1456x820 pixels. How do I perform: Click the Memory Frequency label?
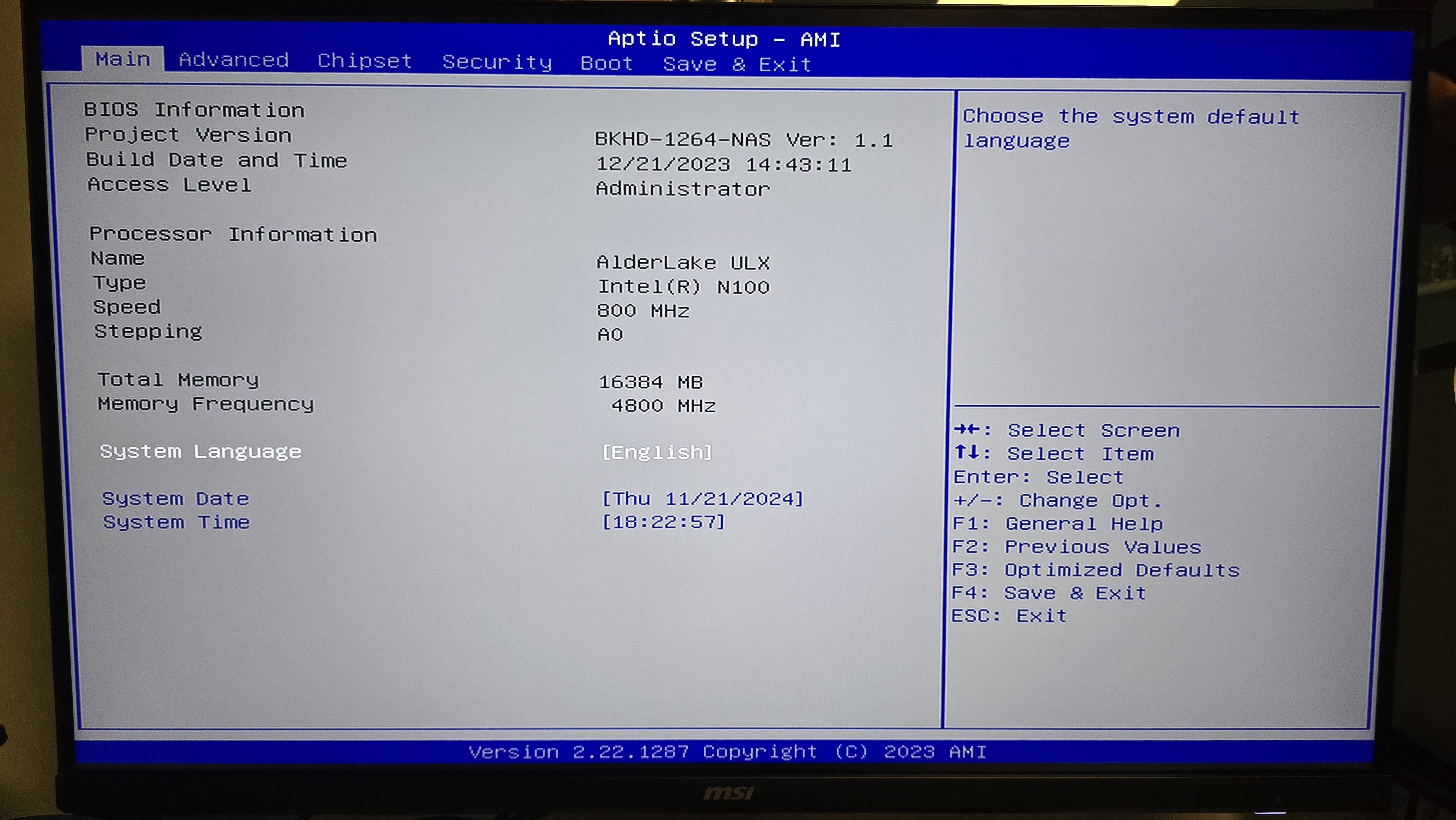coord(205,404)
